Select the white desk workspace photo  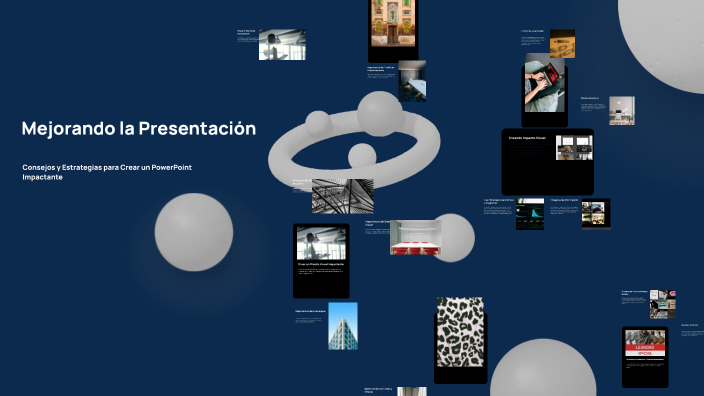622,110
